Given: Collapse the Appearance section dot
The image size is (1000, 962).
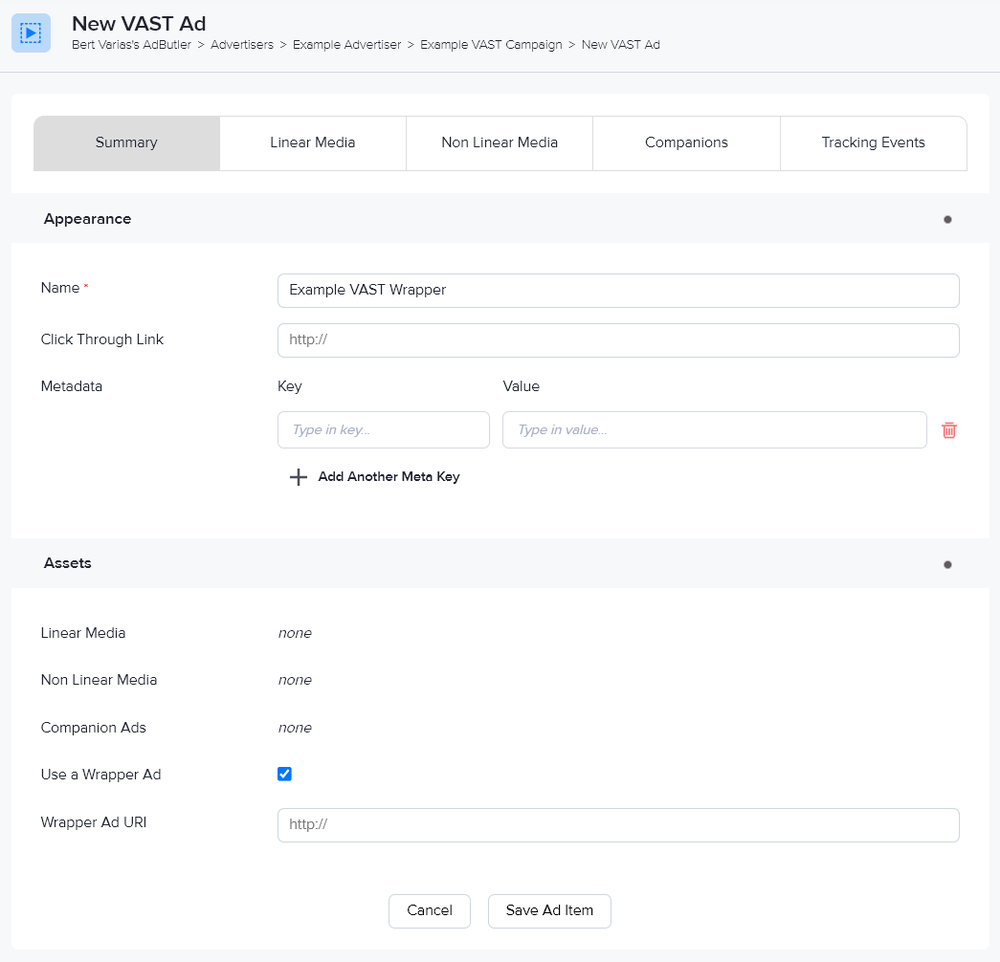Looking at the screenshot, I should coord(947,219).
